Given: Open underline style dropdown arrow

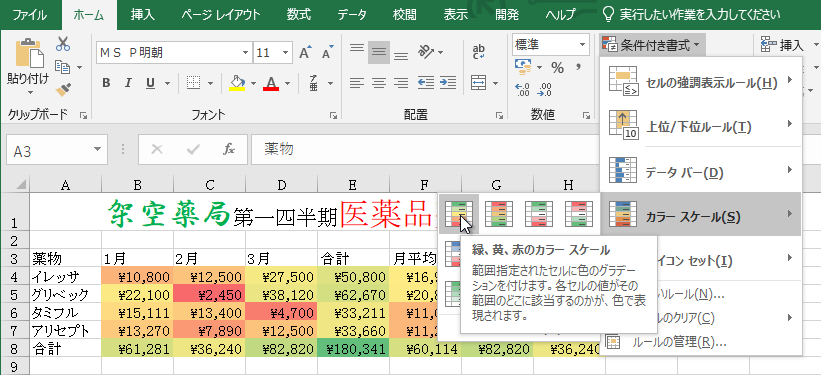Looking at the screenshot, I should tap(167, 83).
